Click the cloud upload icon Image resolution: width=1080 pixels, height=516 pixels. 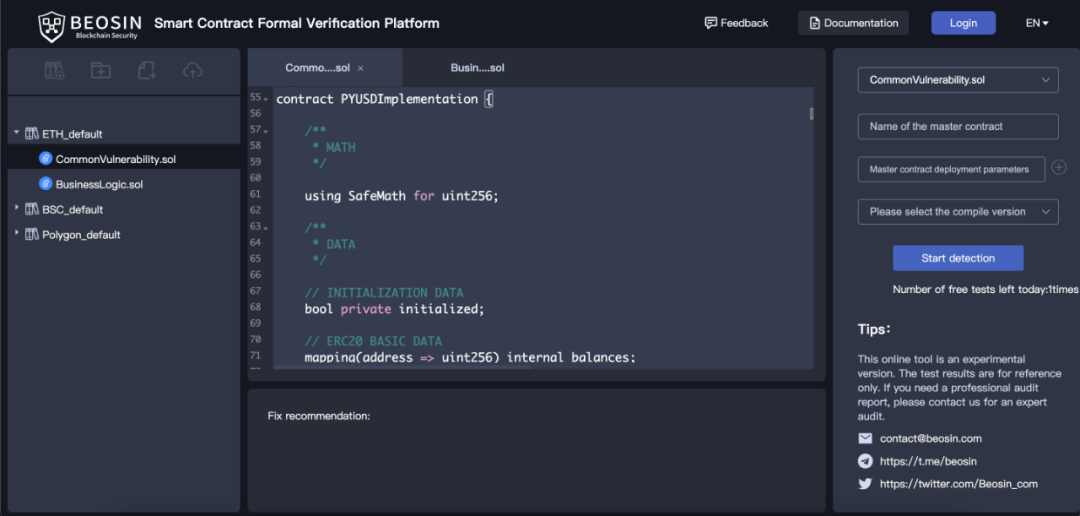coord(193,70)
